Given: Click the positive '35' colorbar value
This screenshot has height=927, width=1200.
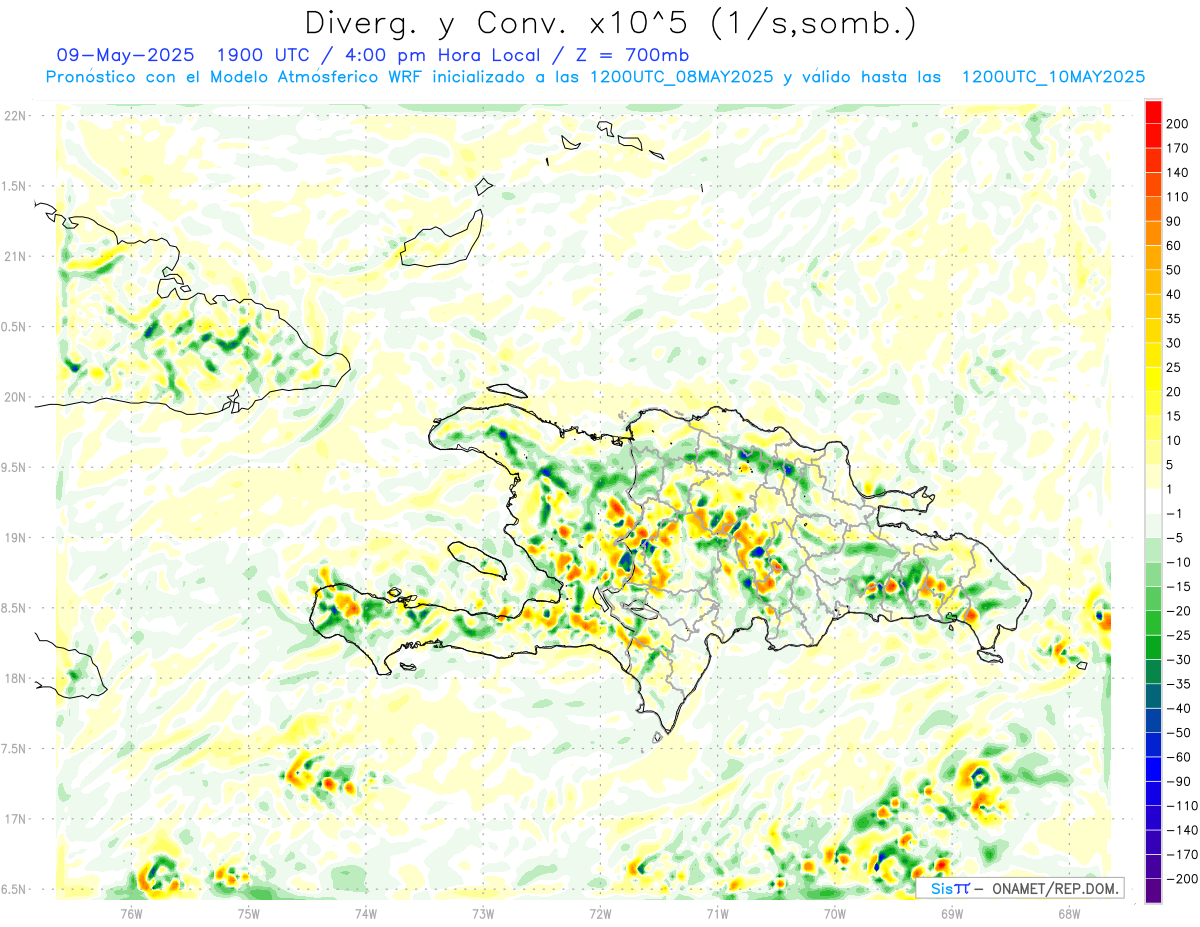Looking at the screenshot, I should 1174,319.
